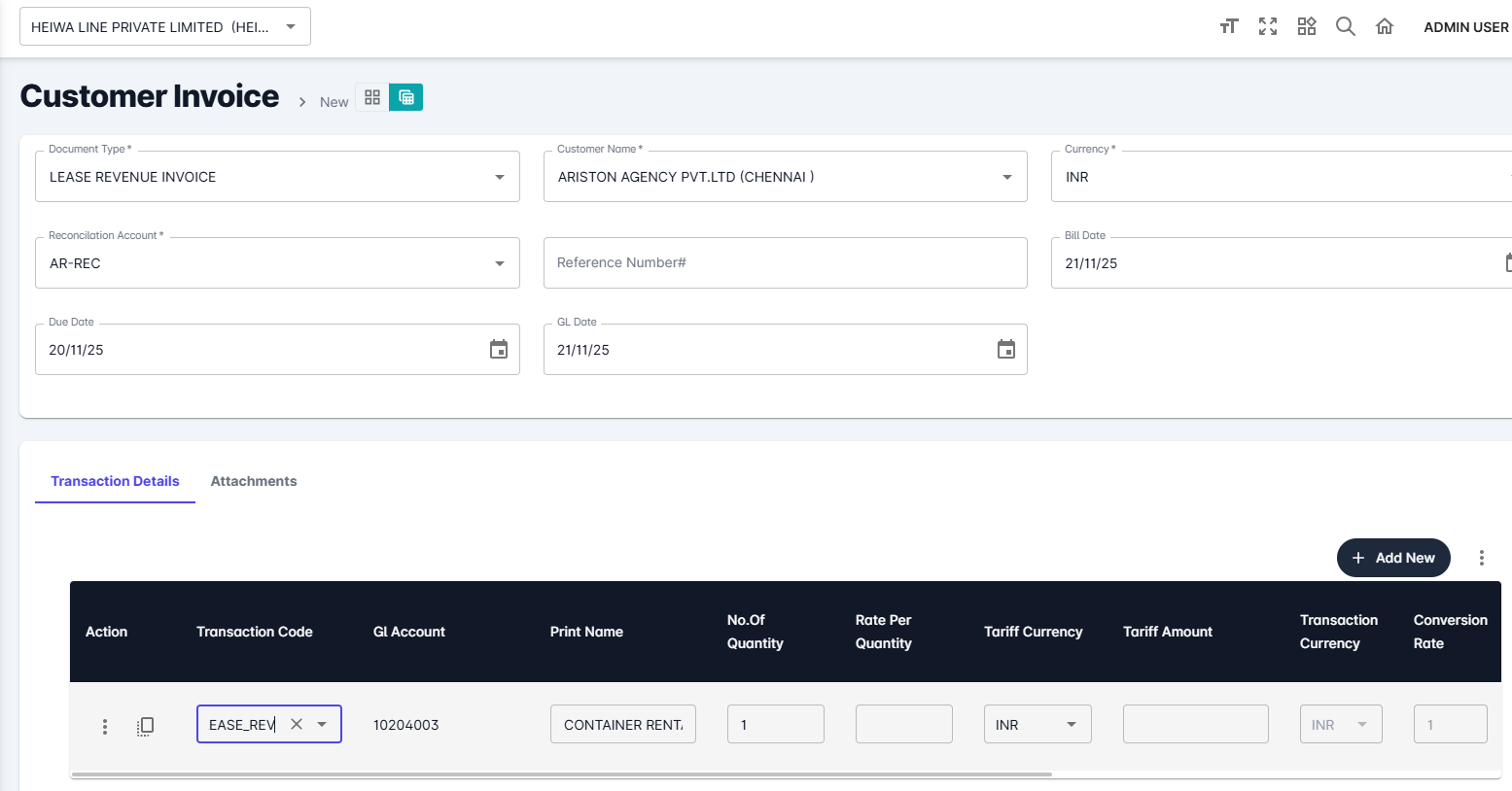1512x791 pixels.
Task: Click the copy row icon
Action: click(145, 726)
